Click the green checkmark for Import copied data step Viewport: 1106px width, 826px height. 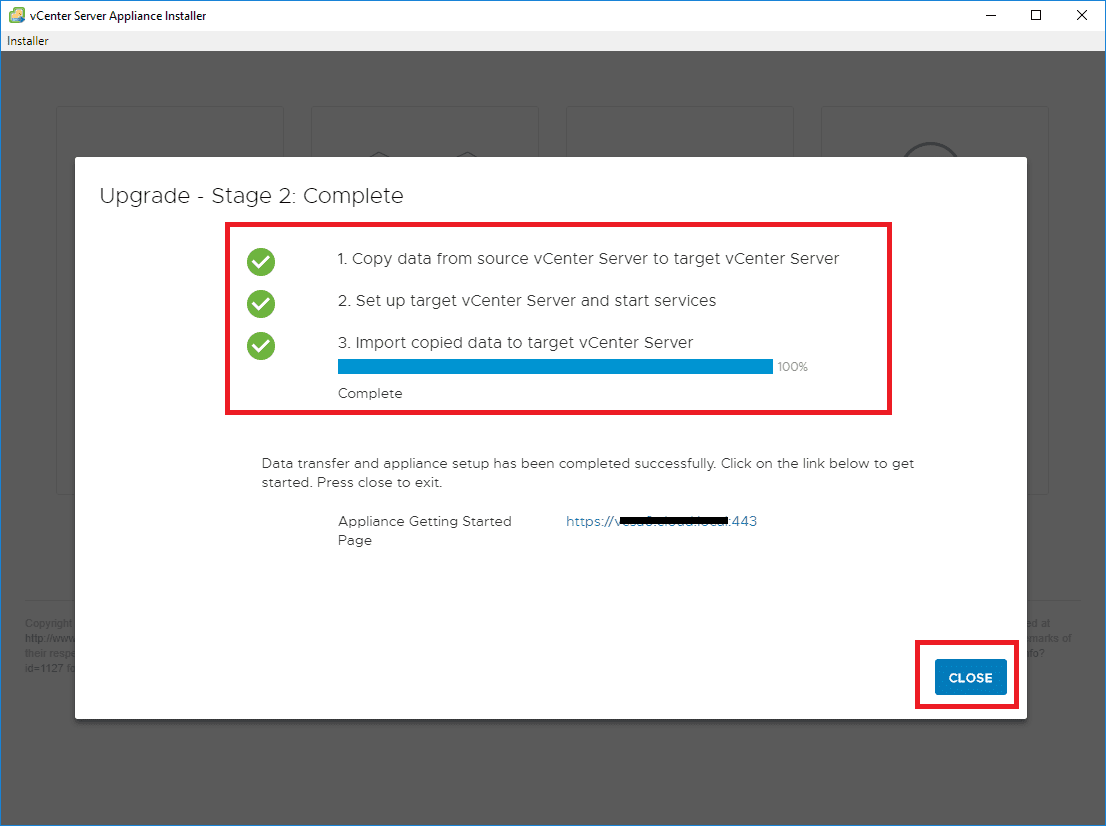261,346
